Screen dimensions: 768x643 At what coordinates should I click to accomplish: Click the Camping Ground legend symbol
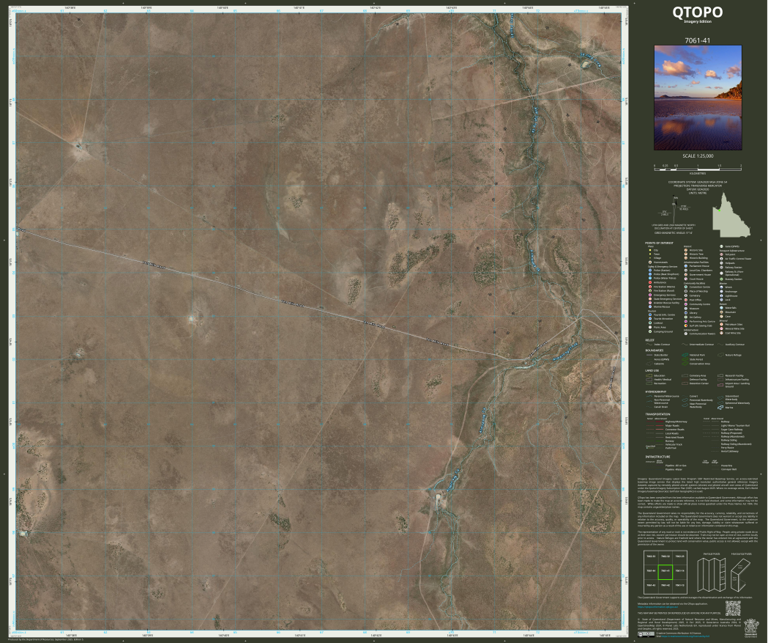pyautogui.click(x=650, y=332)
